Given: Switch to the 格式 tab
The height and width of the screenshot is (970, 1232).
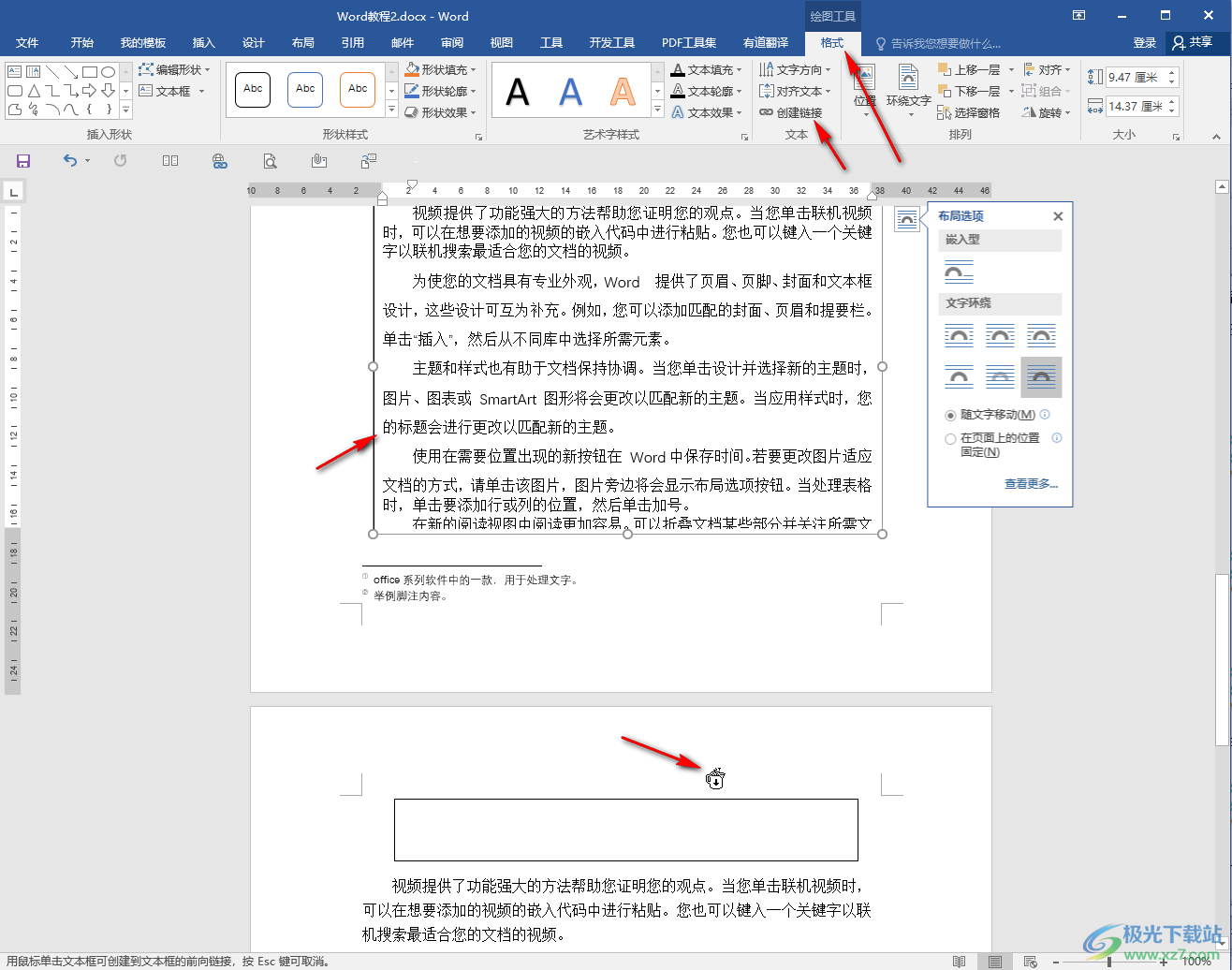Looking at the screenshot, I should 831,43.
